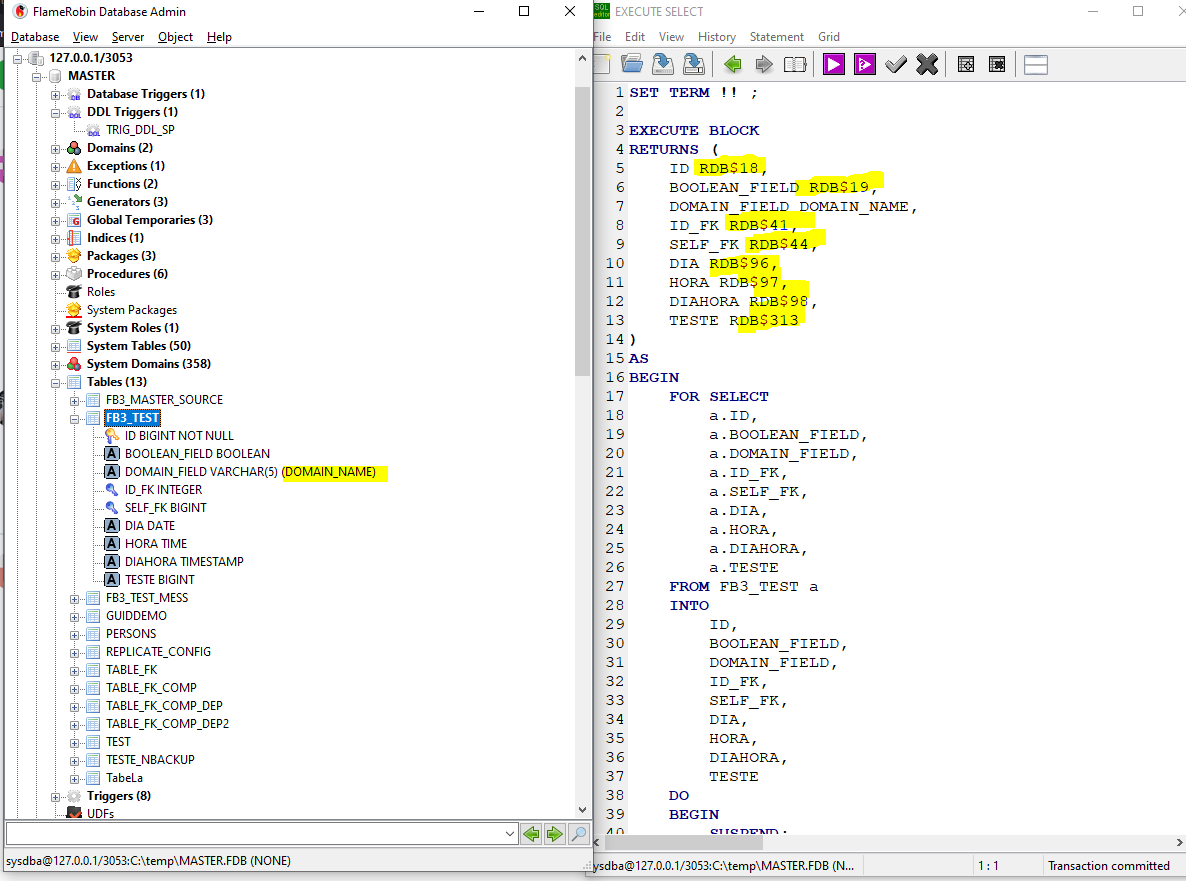Select the TESTE_NBACKUP table
Image resolution: width=1186 pixels, height=881 pixels.
tap(150, 760)
